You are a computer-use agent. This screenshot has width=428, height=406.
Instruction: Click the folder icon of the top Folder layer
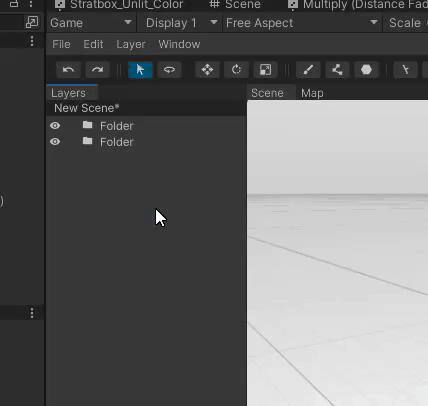tap(88, 125)
